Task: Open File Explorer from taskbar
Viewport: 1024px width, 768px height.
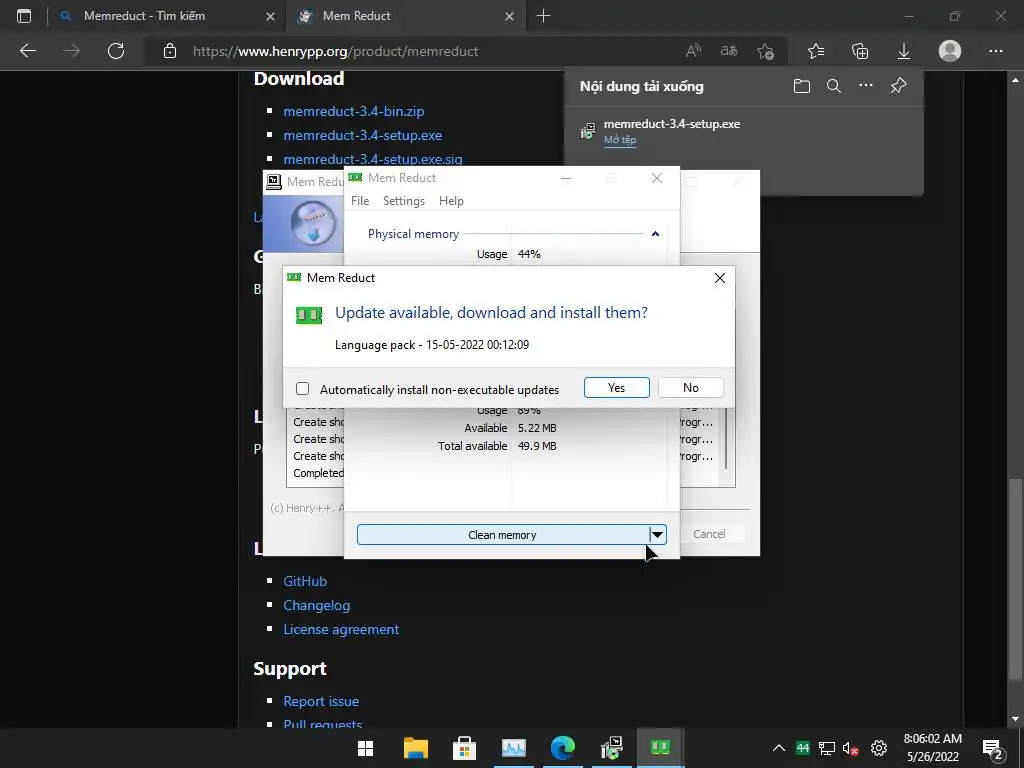Action: point(415,748)
